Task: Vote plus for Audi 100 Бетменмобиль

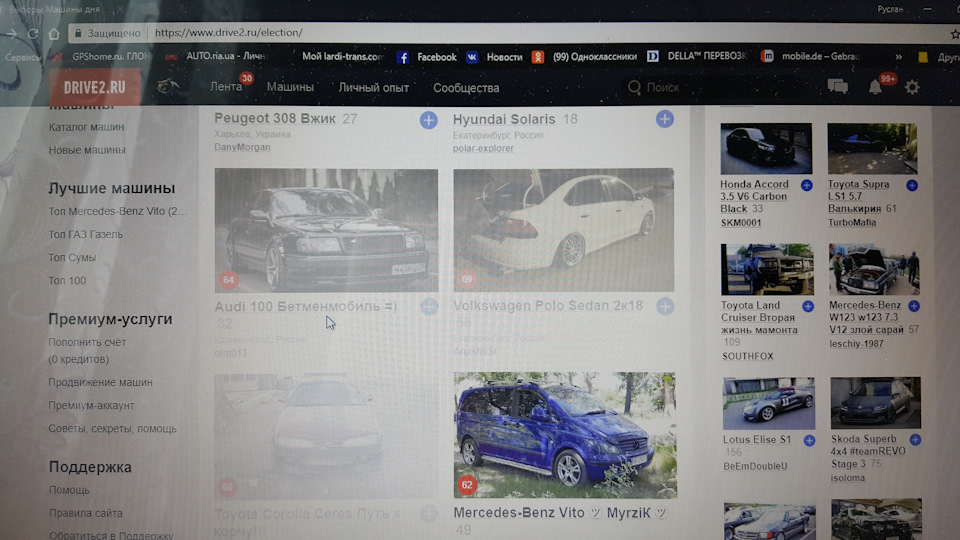Action: click(429, 307)
